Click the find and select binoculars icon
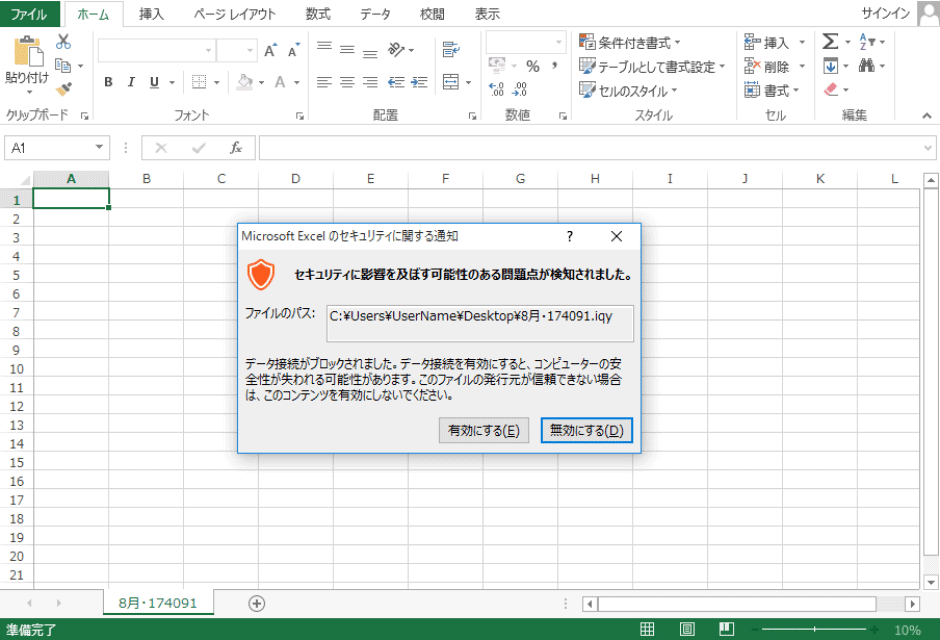Screen dimensions: 940x640 pos(866,66)
